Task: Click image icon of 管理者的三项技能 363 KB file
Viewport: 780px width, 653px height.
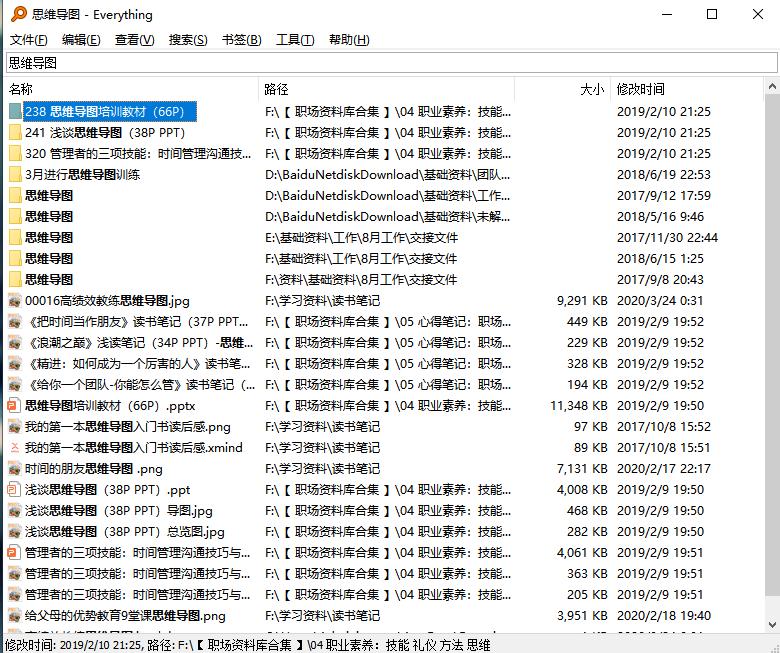Action: point(15,574)
